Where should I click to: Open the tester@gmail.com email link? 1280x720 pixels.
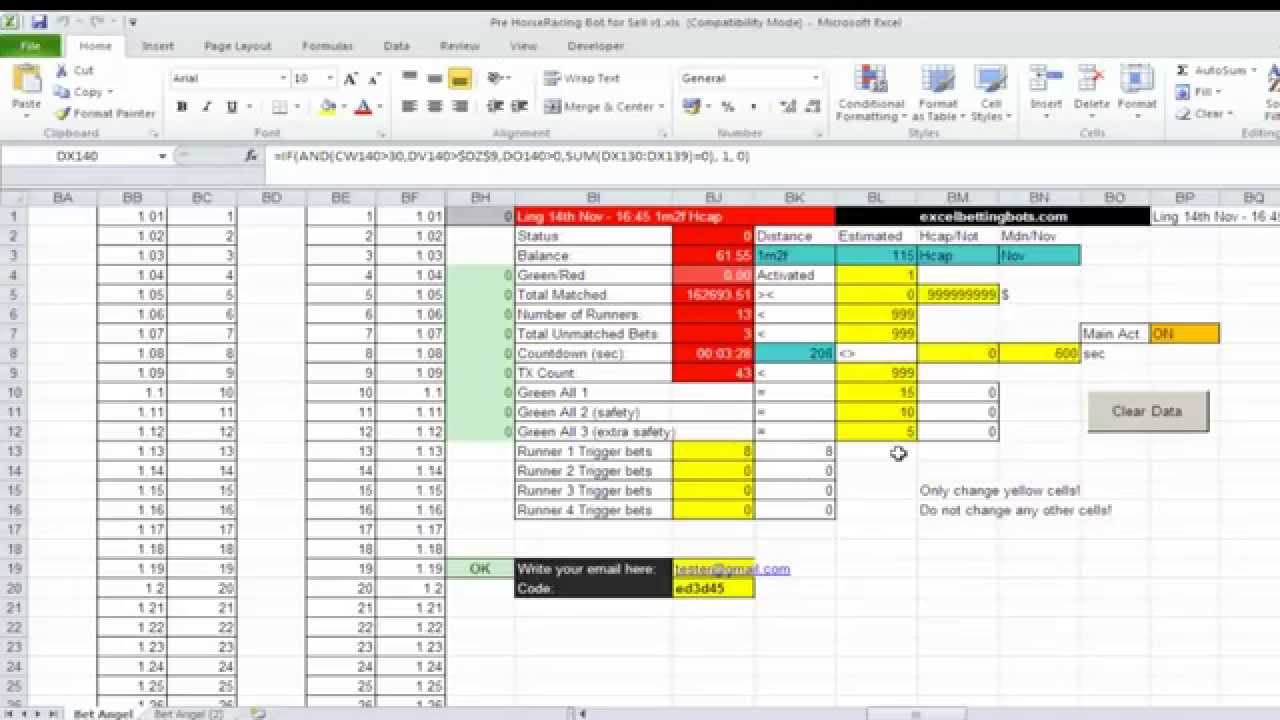733,569
